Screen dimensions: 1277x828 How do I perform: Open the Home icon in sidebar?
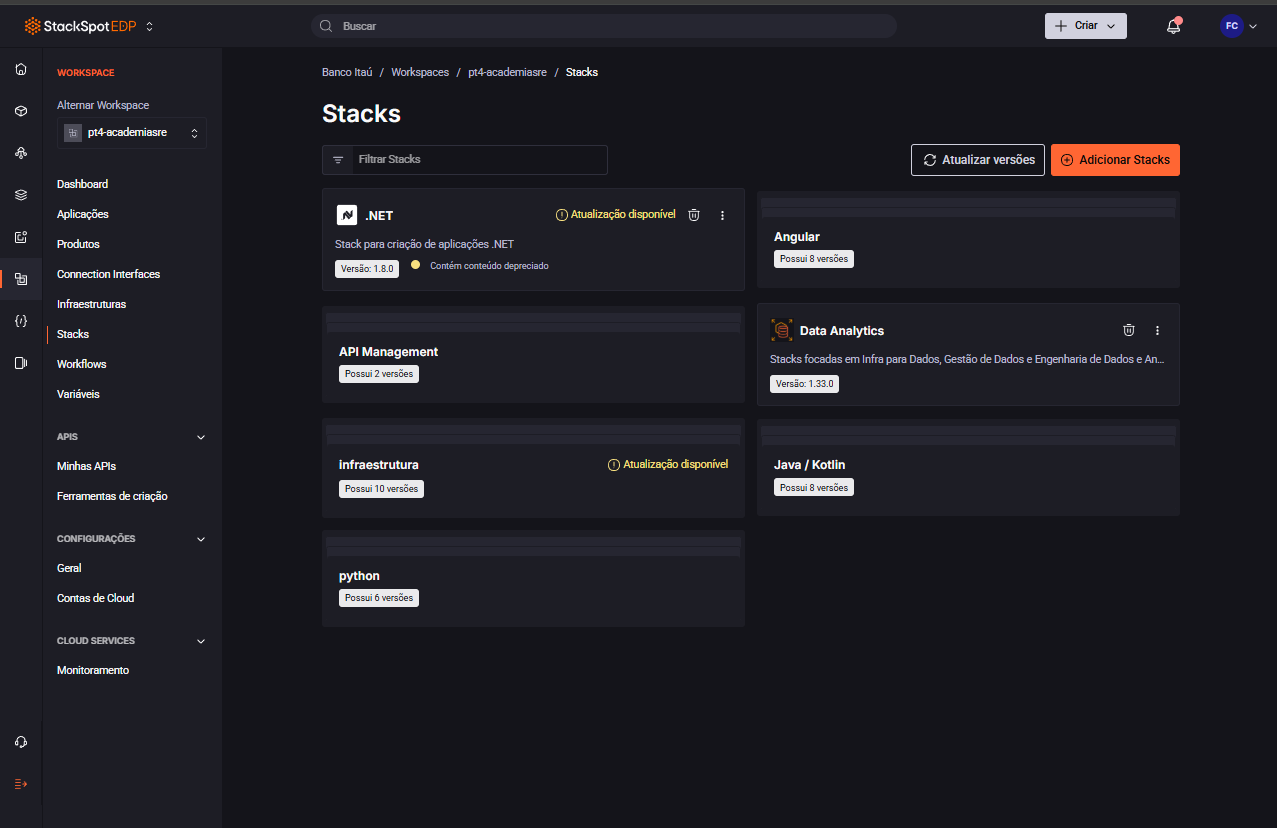[20, 68]
